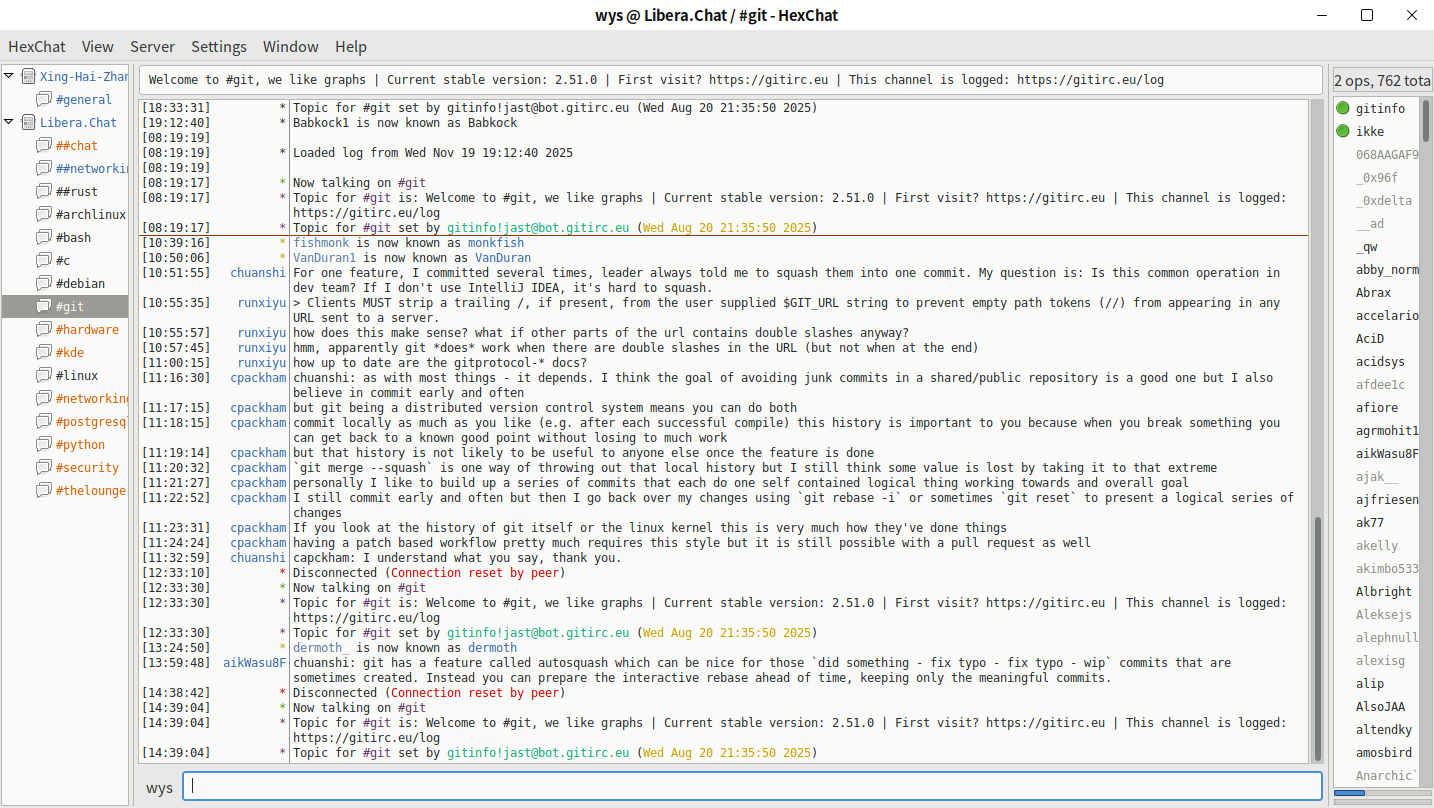
Task: Click the channel icon next to #bash
Action: coord(44,237)
